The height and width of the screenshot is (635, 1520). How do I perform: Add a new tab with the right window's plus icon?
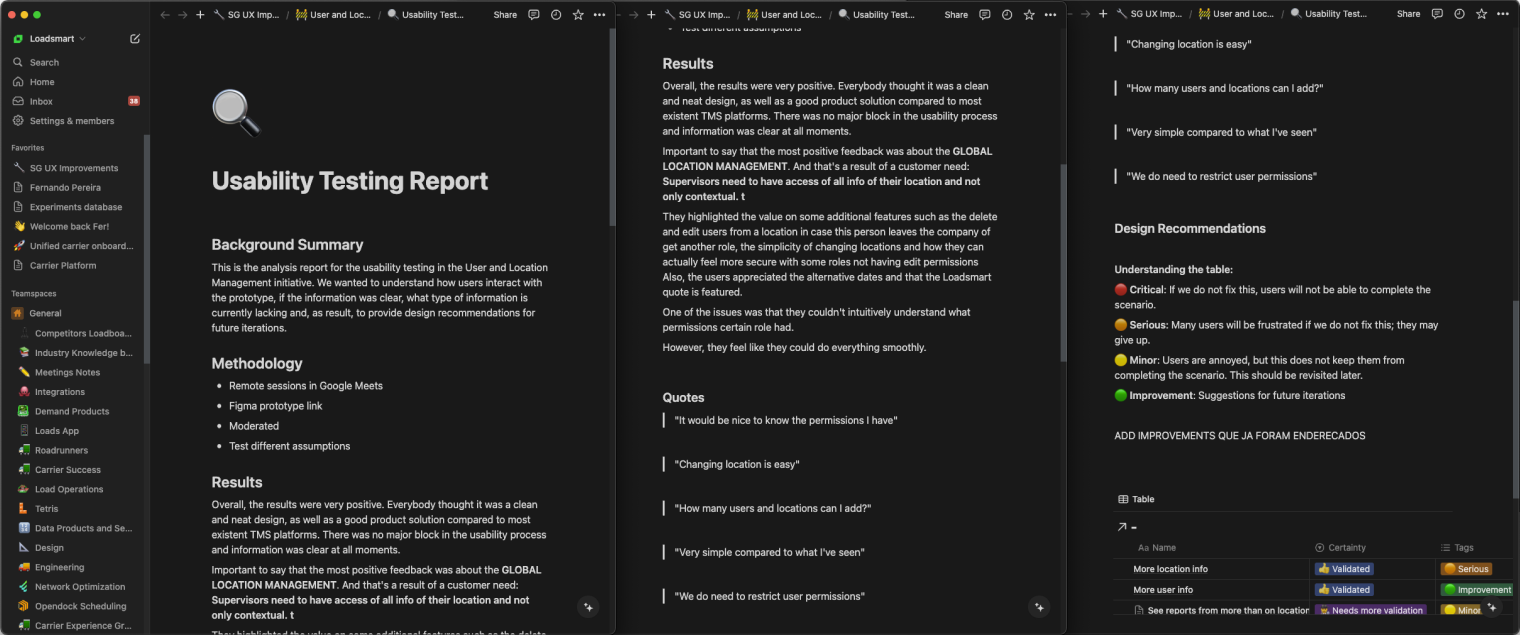pyautogui.click(x=1103, y=15)
